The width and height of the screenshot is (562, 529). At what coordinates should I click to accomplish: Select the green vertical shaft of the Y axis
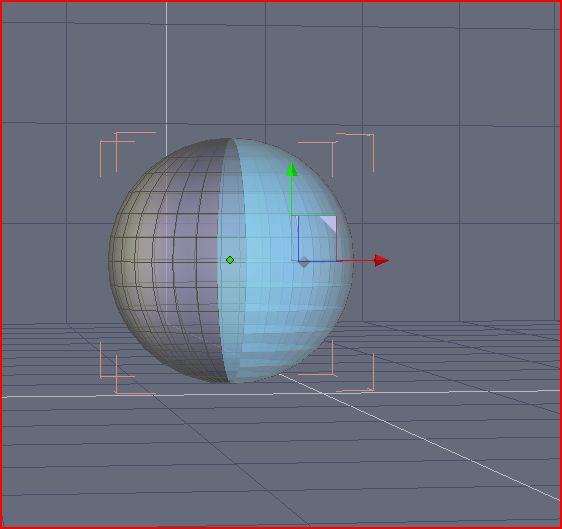[x=292, y=196]
